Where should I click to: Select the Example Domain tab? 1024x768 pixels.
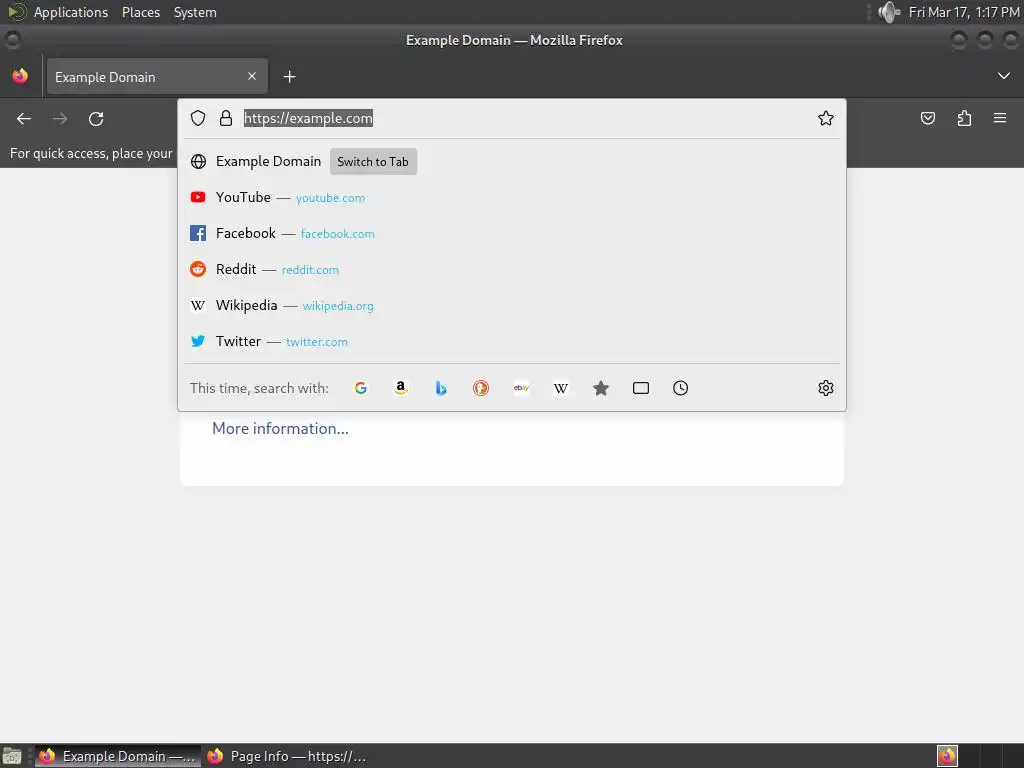pyautogui.click(x=157, y=76)
